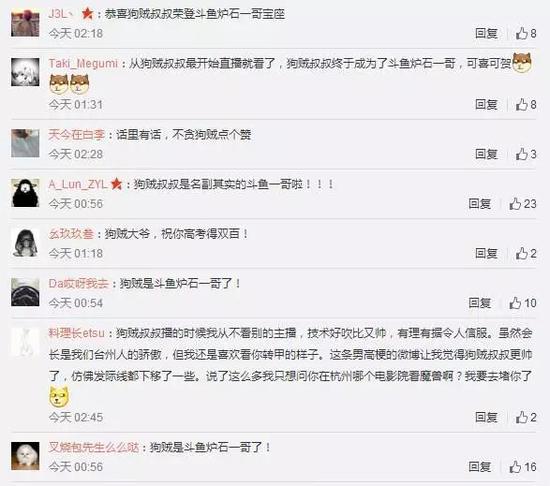Open avatar of Da哎呀我去

point(25,292)
